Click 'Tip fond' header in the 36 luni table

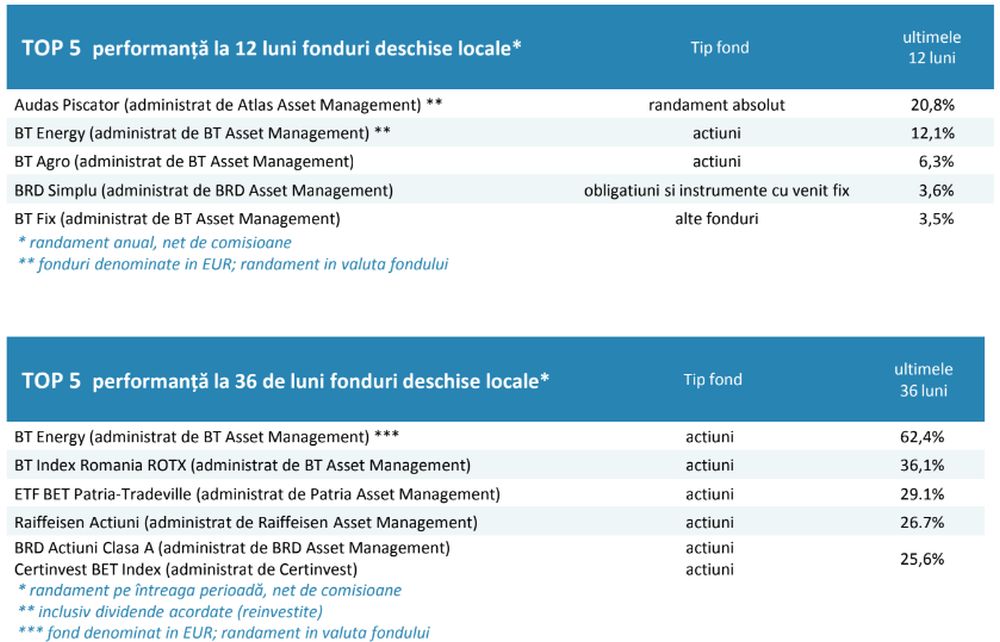[712, 379]
